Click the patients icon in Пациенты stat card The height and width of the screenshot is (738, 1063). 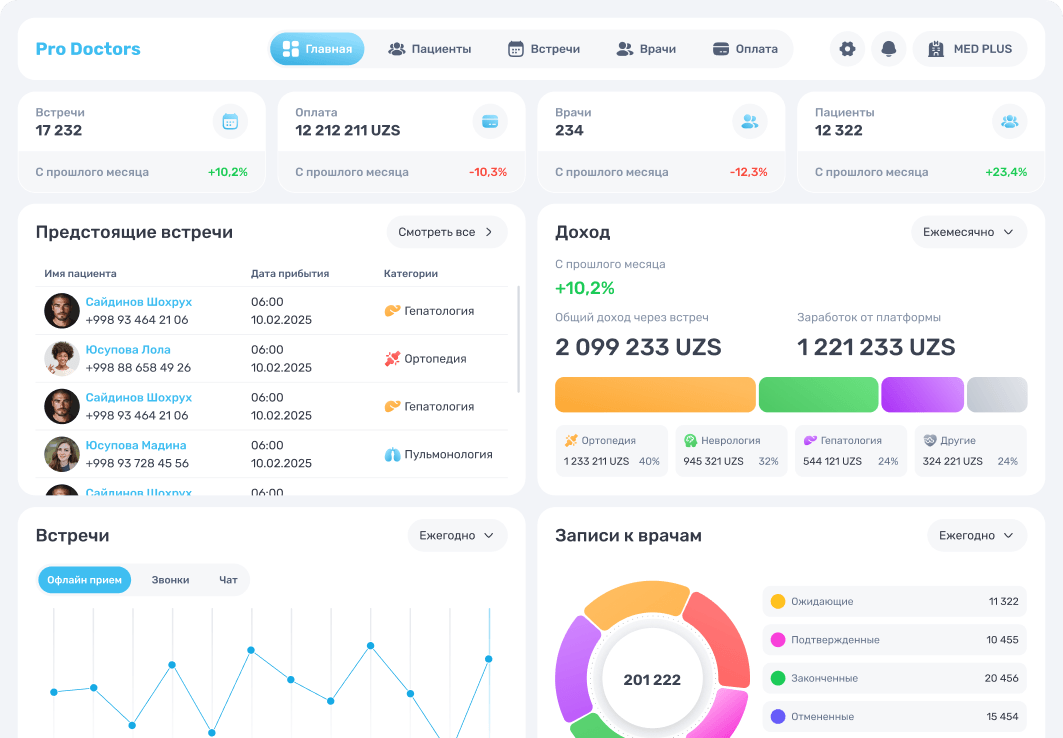pos(1009,122)
